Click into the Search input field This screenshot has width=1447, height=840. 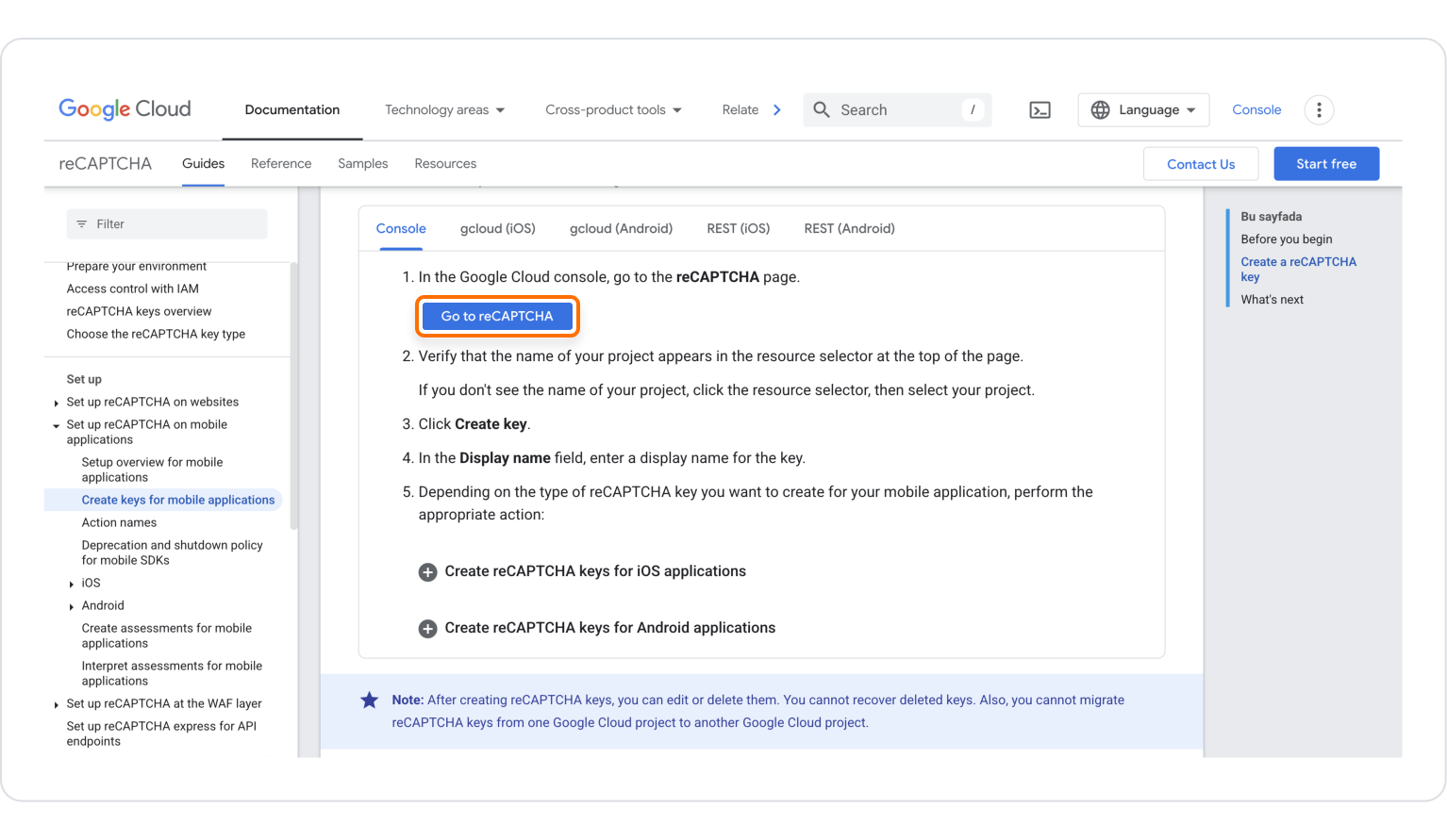pyautogui.click(x=896, y=110)
